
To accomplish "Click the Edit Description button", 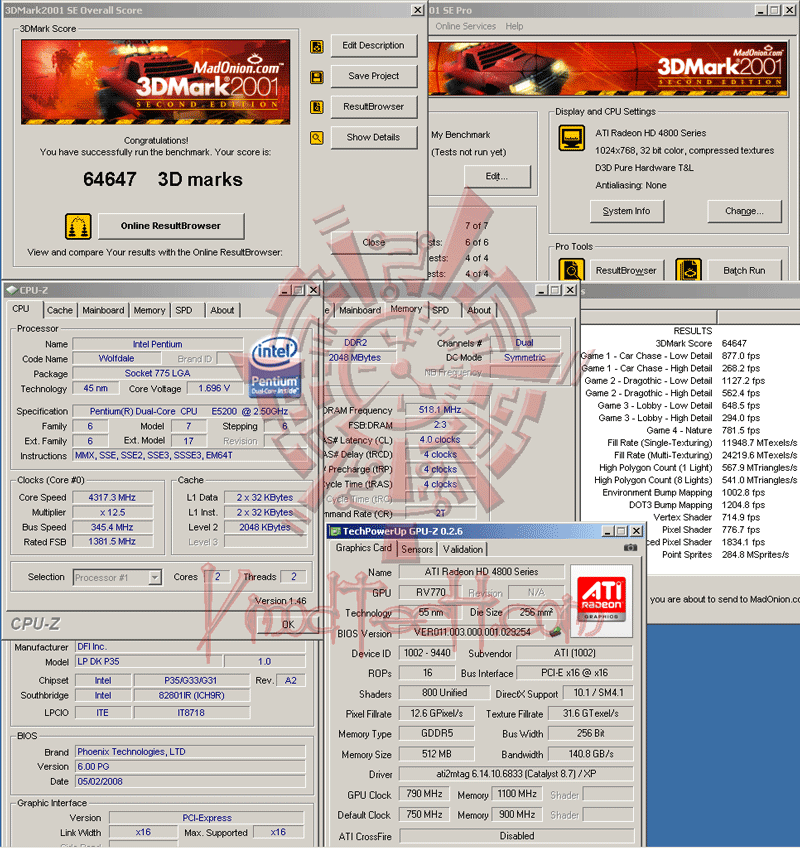I will pyautogui.click(x=374, y=46).
